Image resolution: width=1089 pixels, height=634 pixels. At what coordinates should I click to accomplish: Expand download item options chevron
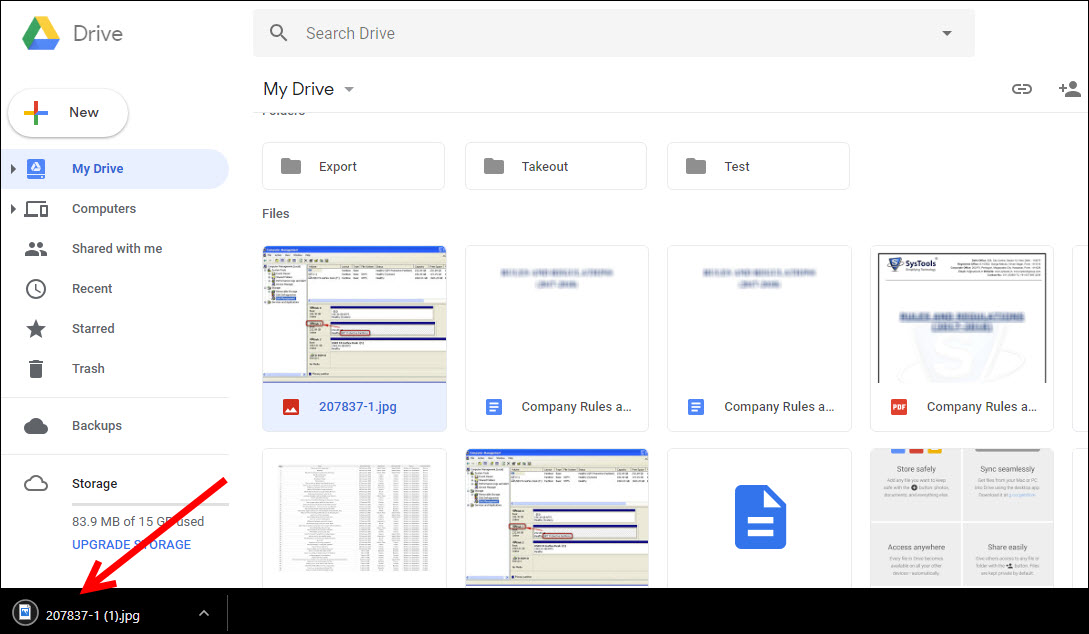(203, 613)
